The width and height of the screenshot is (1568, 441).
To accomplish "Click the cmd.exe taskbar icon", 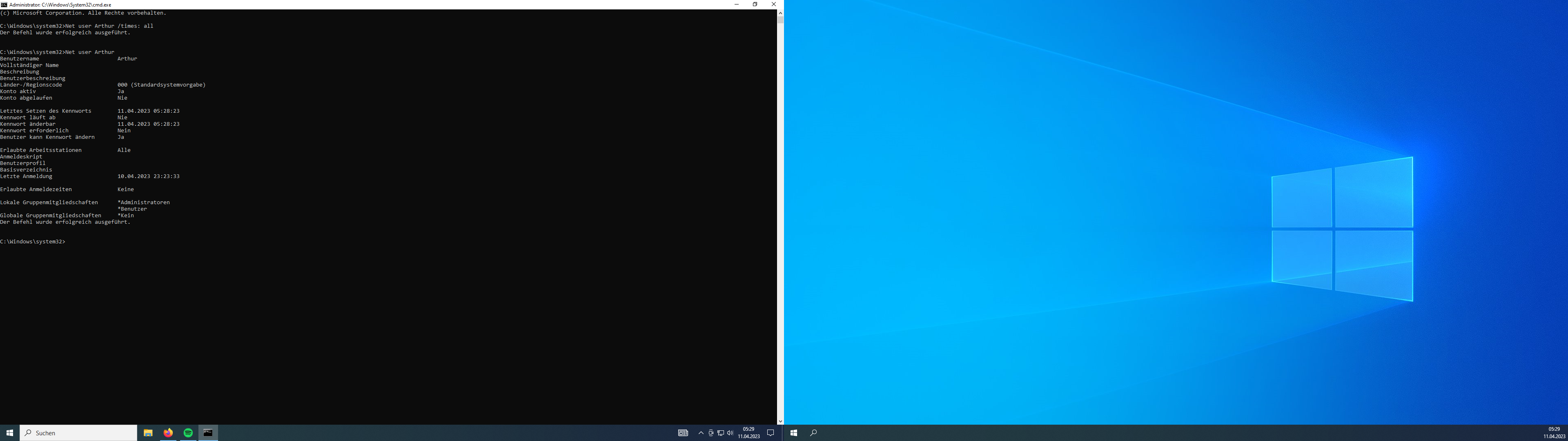I will tap(208, 432).
